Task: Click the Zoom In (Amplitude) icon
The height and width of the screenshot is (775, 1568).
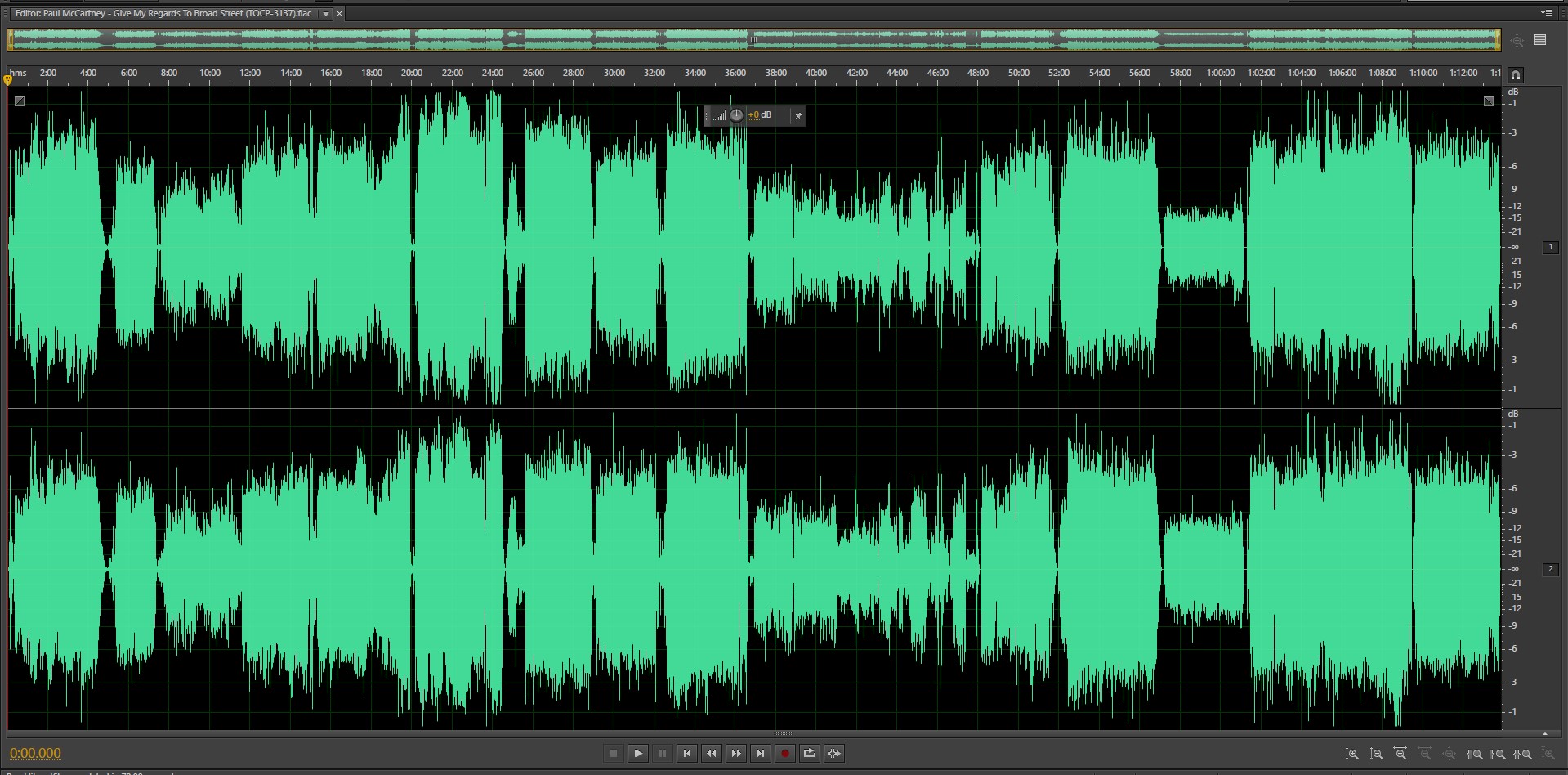Action: [1352, 754]
